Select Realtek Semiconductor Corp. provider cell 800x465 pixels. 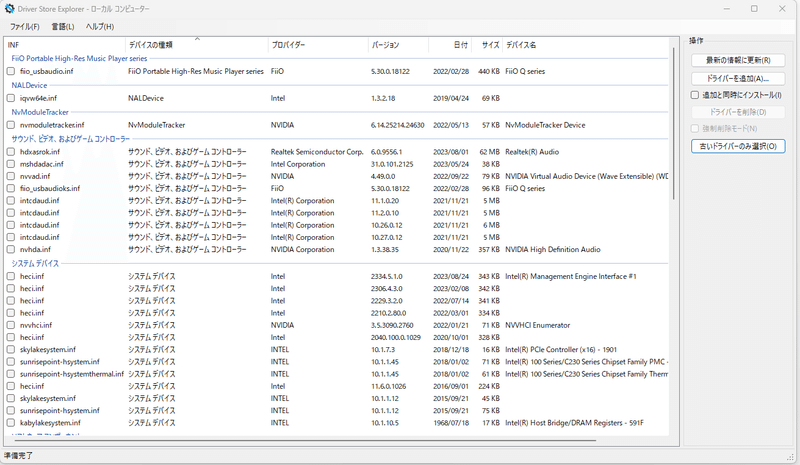click(x=317, y=152)
